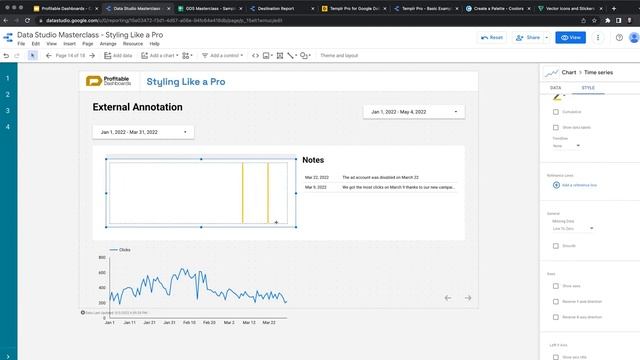The width and height of the screenshot is (640, 360).
Task: Click the Reset button
Action: pyautogui.click(x=492, y=38)
